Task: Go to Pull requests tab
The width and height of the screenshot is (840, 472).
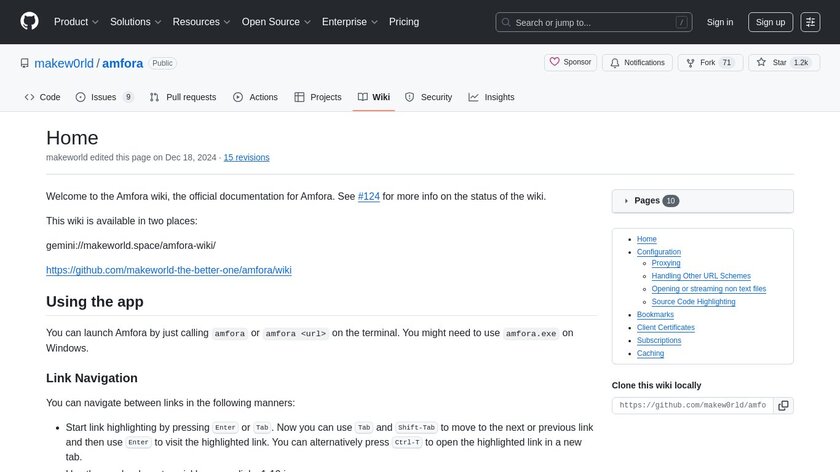Action: click(x=183, y=97)
